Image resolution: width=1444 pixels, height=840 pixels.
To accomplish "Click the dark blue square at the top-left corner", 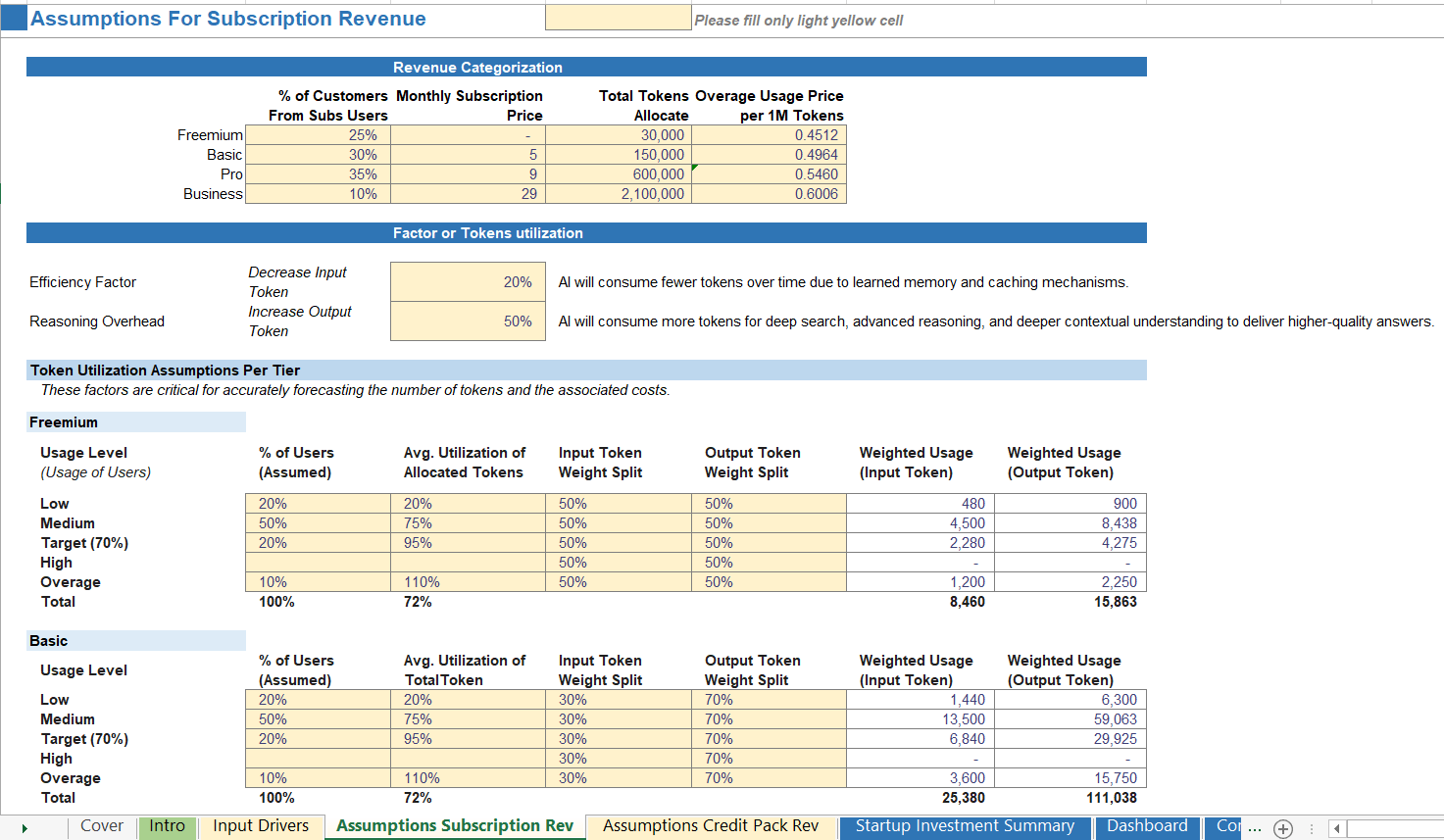I will [13, 17].
